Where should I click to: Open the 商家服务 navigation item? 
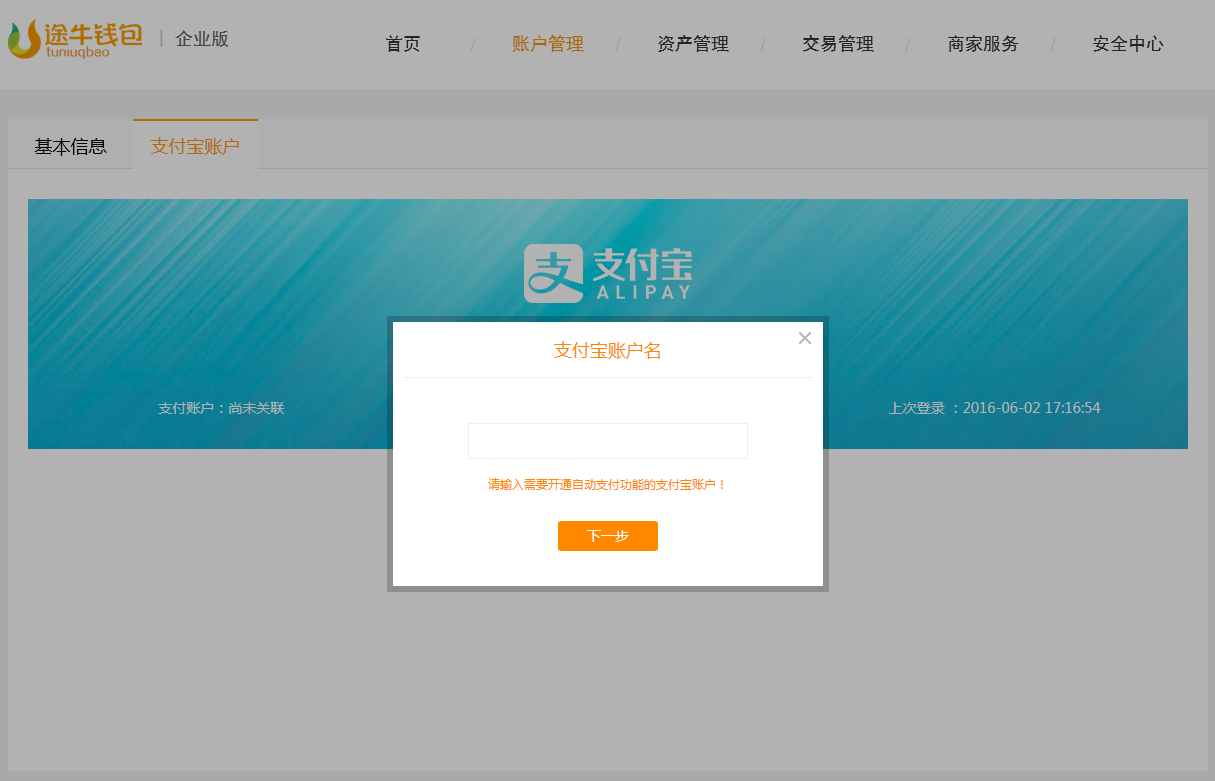tap(982, 44)
